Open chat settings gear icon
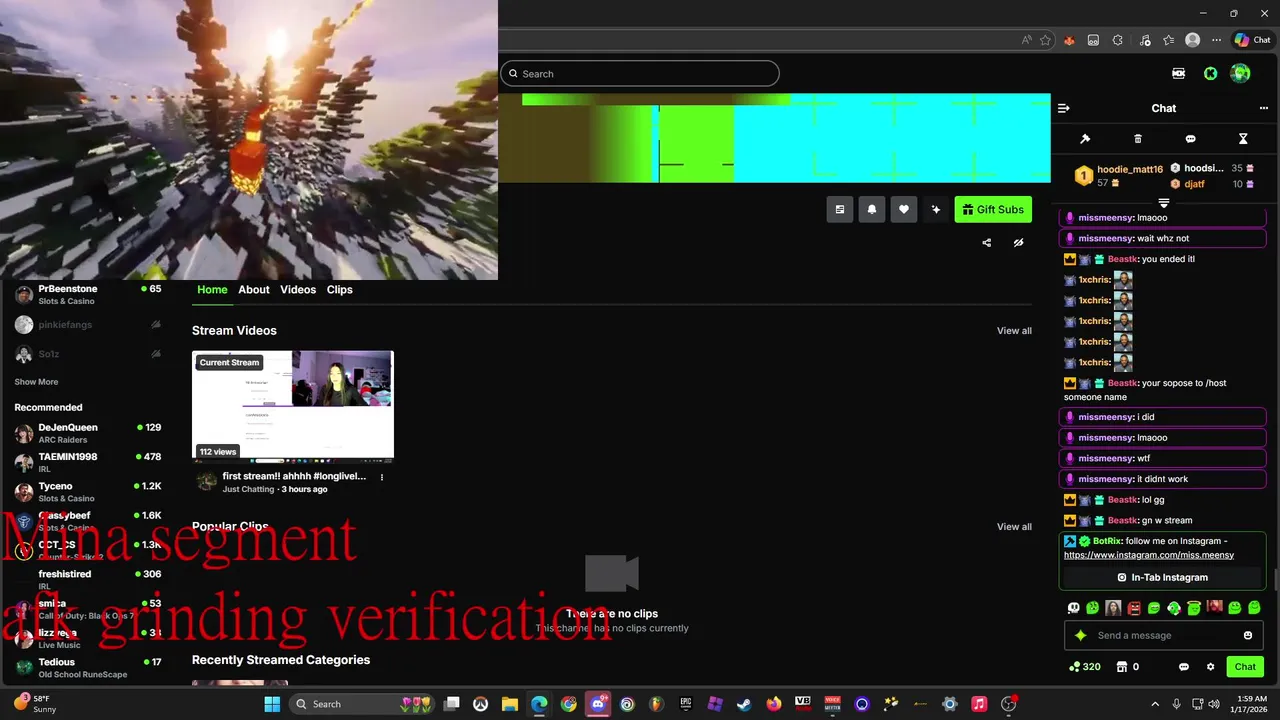Image resolution: width=1280 pixels, height=720 pixels. click(x=1210, y=667)
